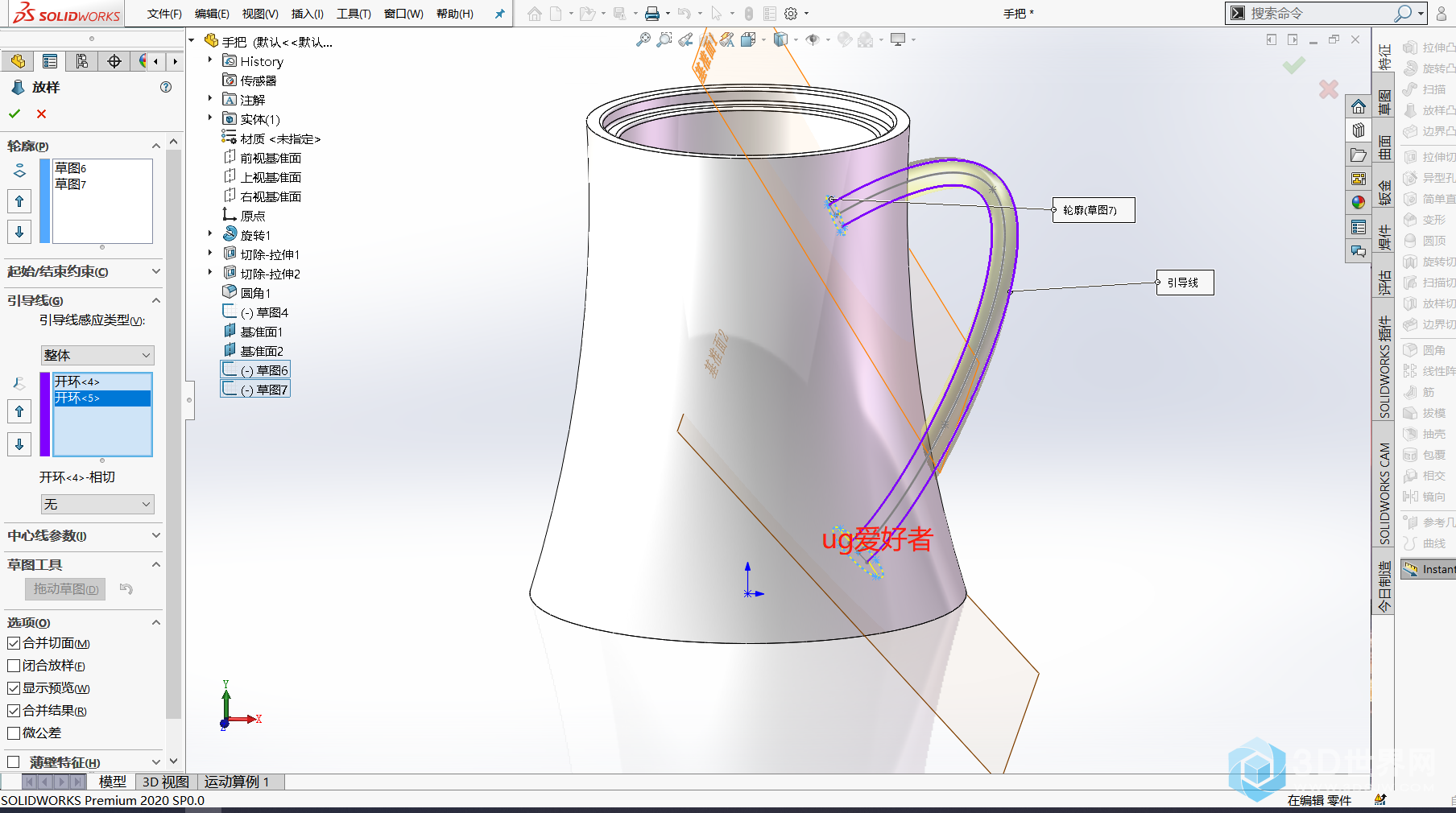This screenshot has width=1456, height=813.
Task: Click the Display Style cube icon
Action: click(780, 39)
